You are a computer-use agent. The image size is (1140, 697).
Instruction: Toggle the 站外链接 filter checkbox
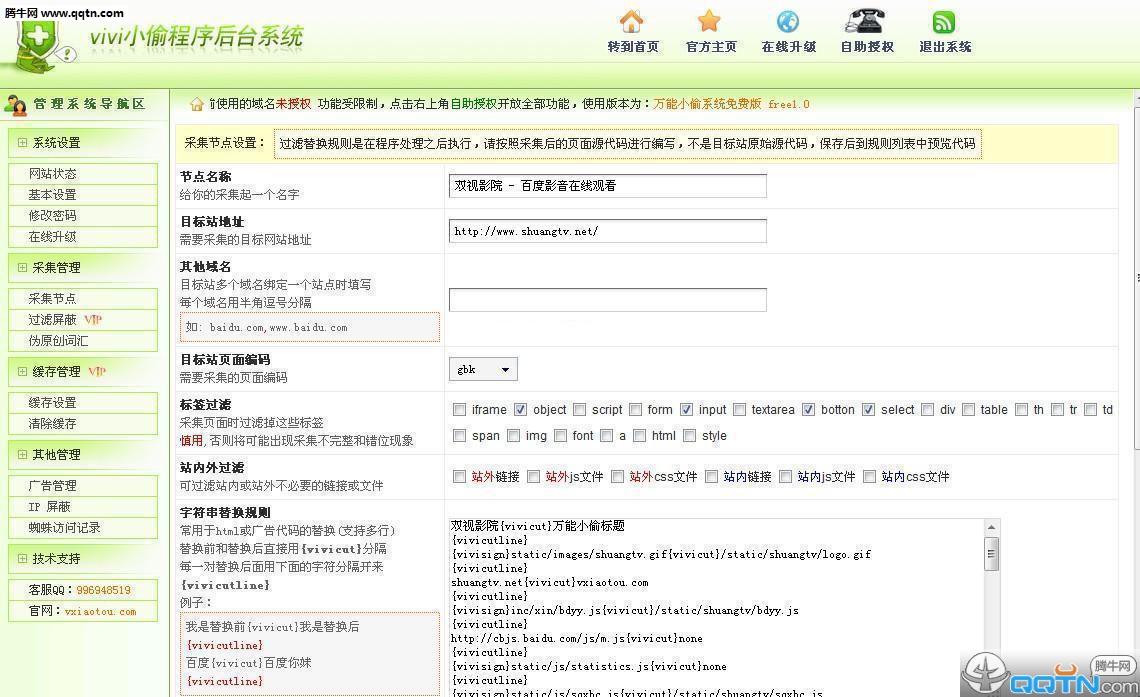[x=460, y=477]
